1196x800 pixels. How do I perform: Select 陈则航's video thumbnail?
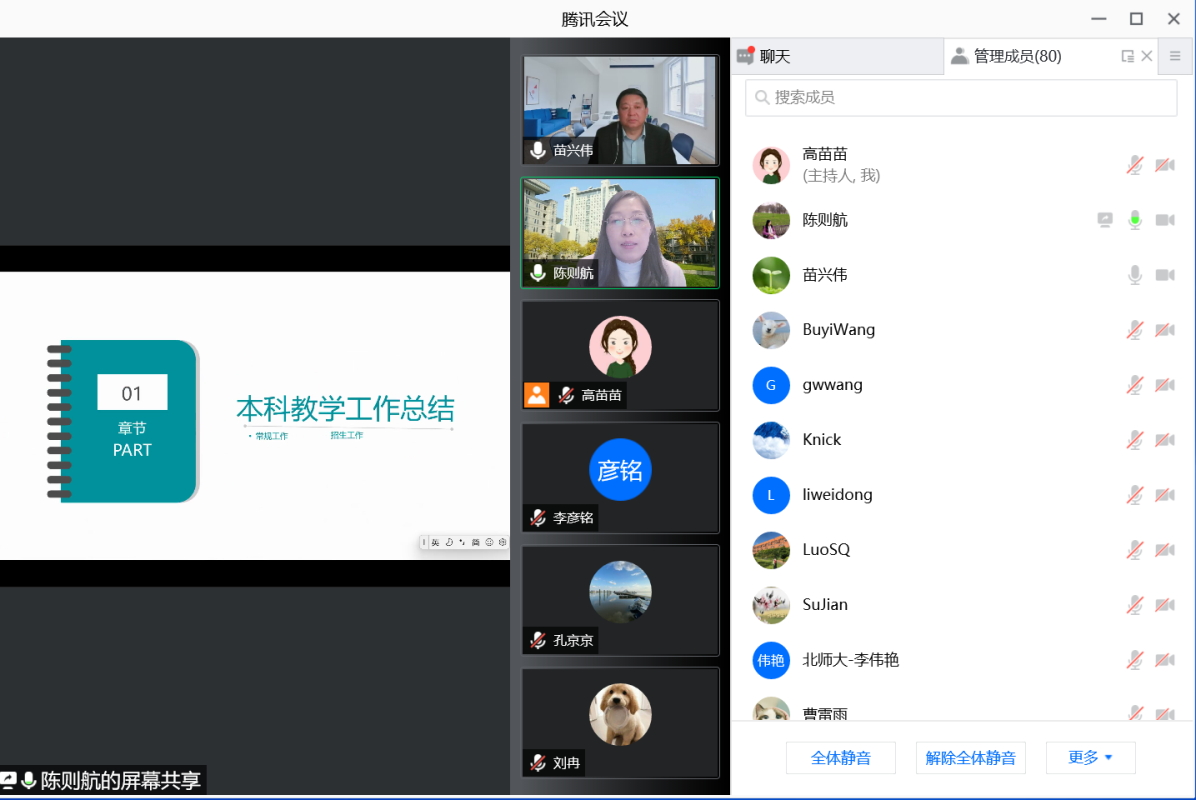pos(620,232)
